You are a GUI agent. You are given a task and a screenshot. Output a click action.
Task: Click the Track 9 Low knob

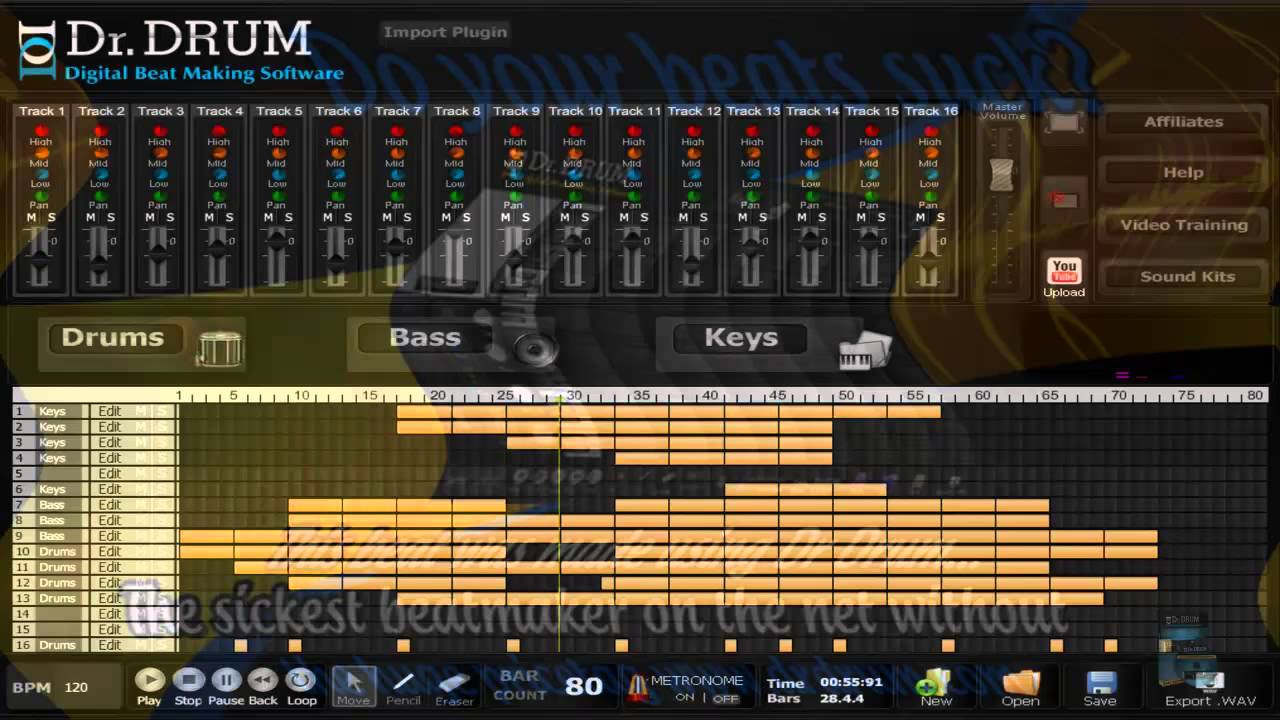[515, 174]
